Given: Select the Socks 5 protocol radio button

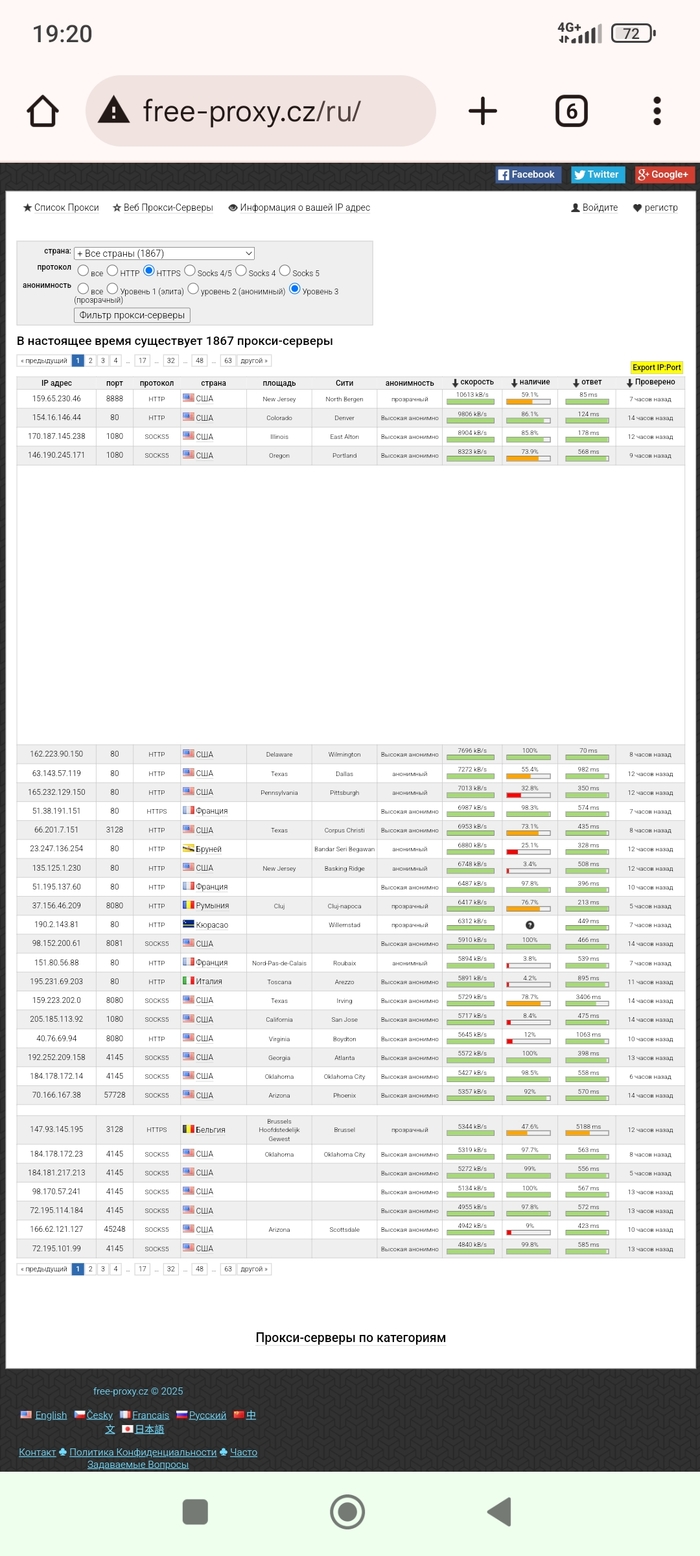Looking at the screenshot, I should [285, 271].
